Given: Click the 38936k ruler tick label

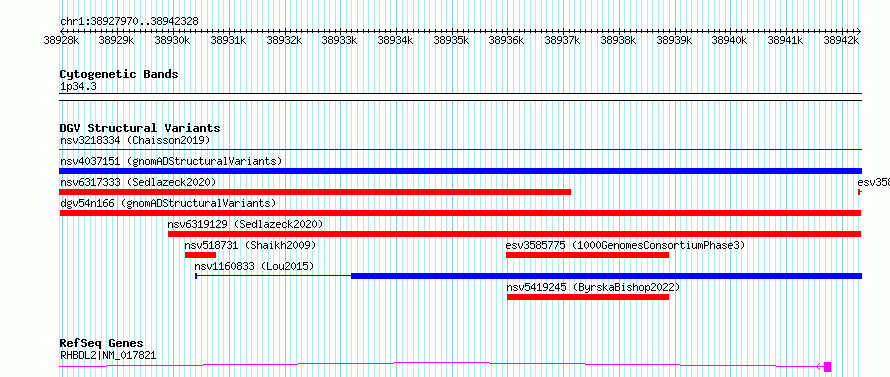Looking at the screenshot, I should pos(507,40).
